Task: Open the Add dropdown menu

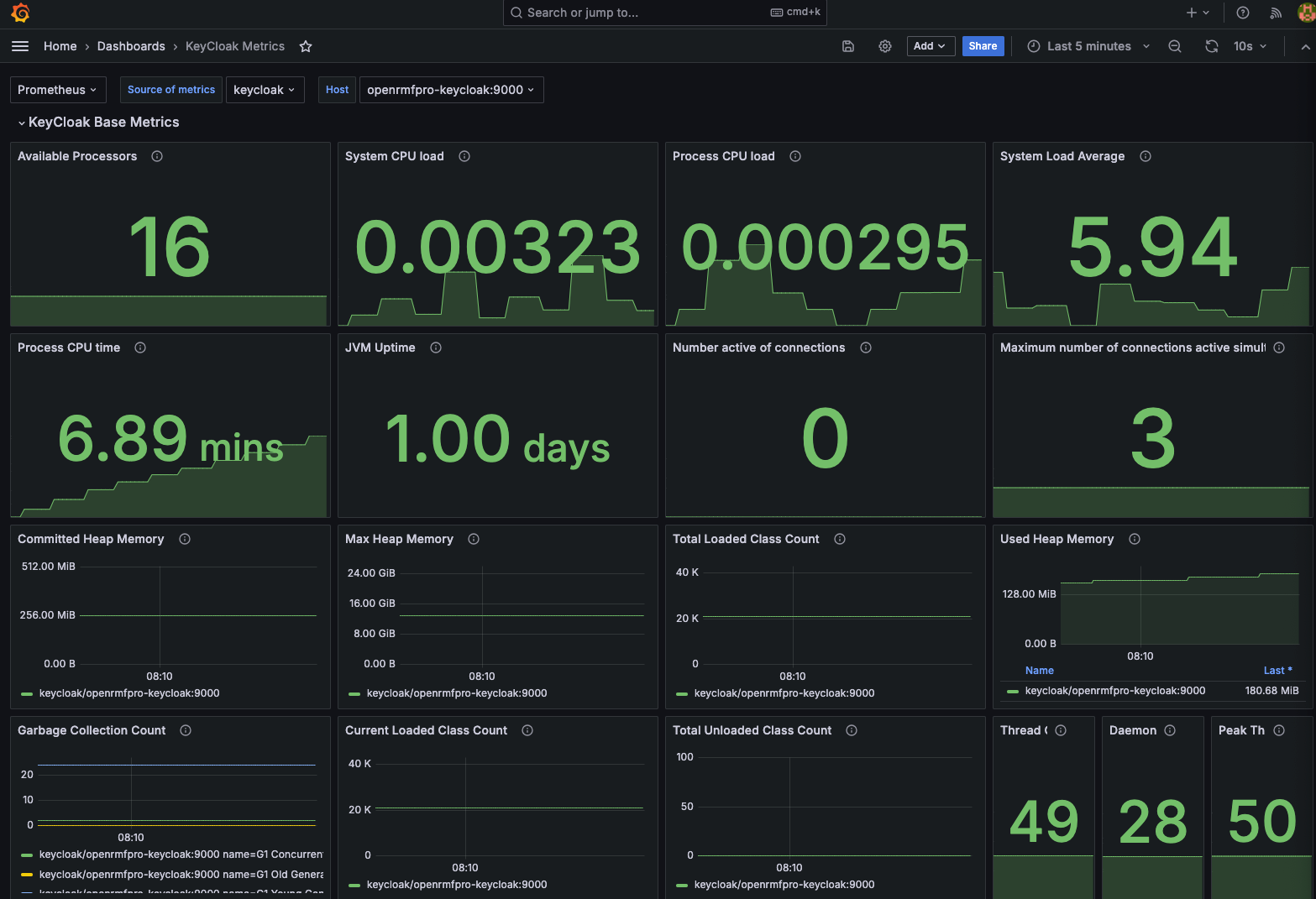Action: [x=931, y=46]
